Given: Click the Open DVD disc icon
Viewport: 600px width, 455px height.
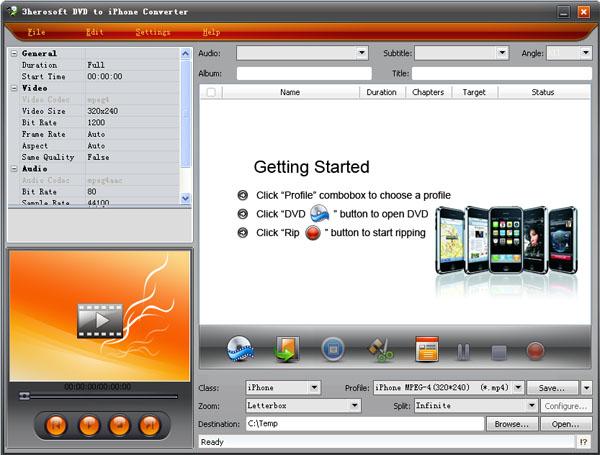Looking at the screenshot, I should pyautogui.click(x=240, y=349).
